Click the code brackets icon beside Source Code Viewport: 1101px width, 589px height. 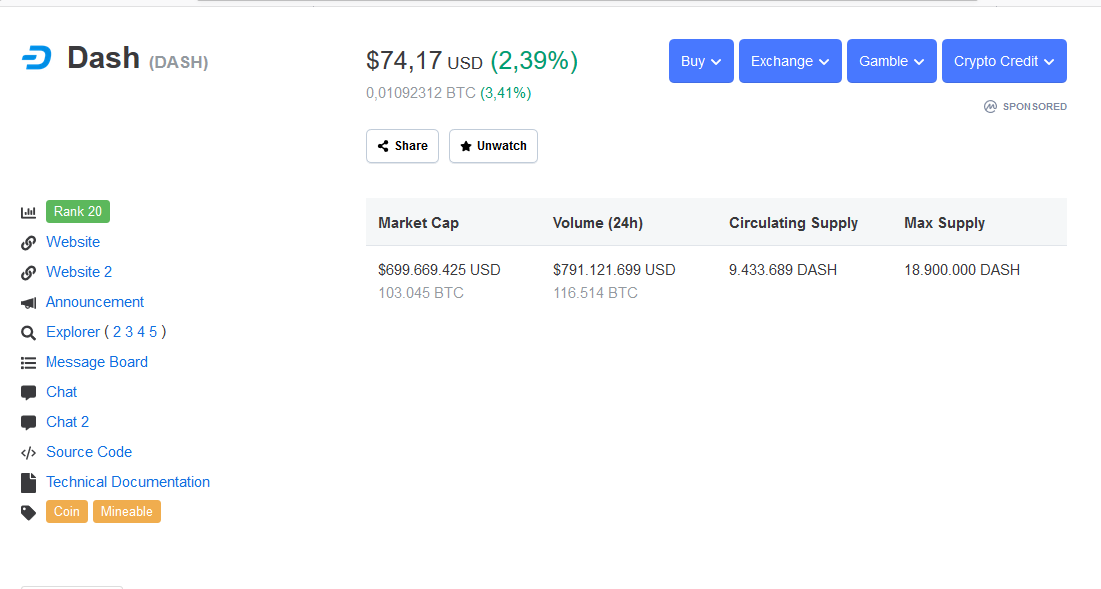coord(28,453)
